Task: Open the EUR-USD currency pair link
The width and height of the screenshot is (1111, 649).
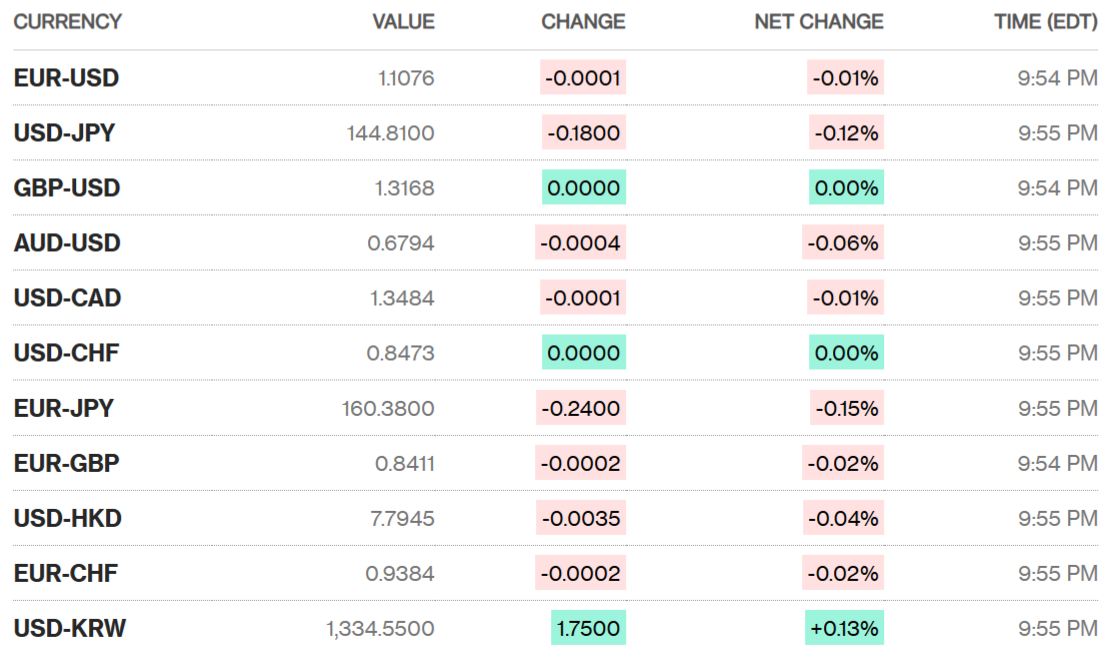Action: (x=66, y=78)
